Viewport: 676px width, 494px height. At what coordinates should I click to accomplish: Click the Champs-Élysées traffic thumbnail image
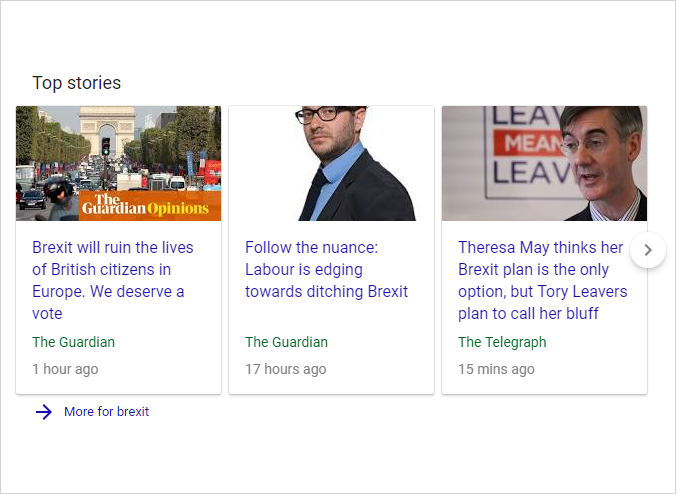[x=119, y=163]
